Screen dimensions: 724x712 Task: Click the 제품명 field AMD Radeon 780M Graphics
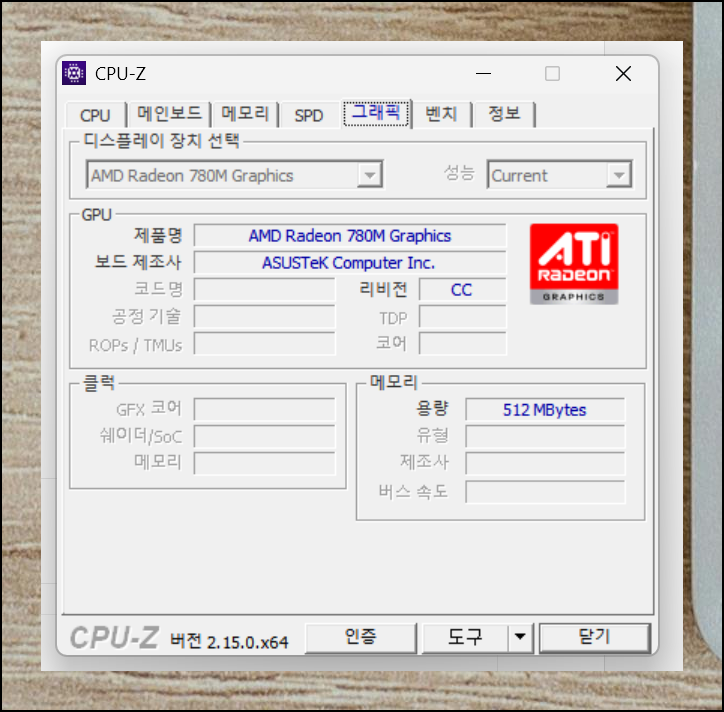[x=350, y=236]
